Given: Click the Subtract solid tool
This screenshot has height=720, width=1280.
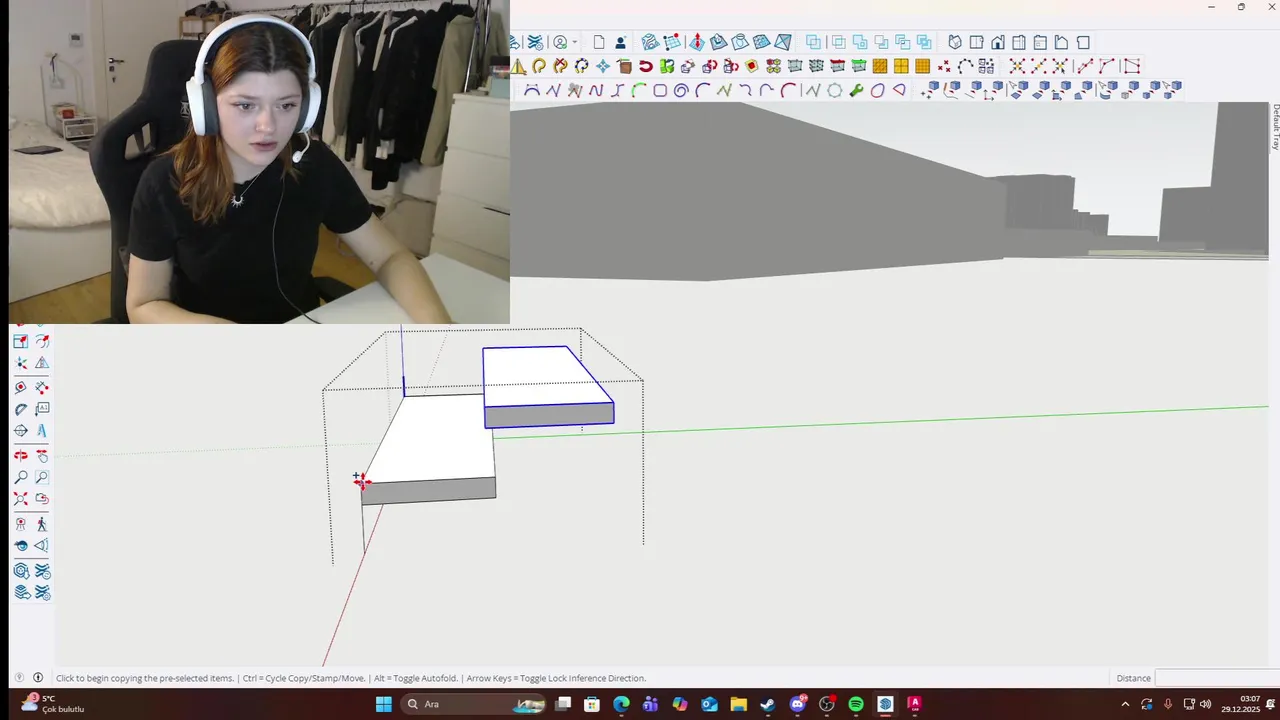Looking at the screenshot, I should [x=882, y=42].
